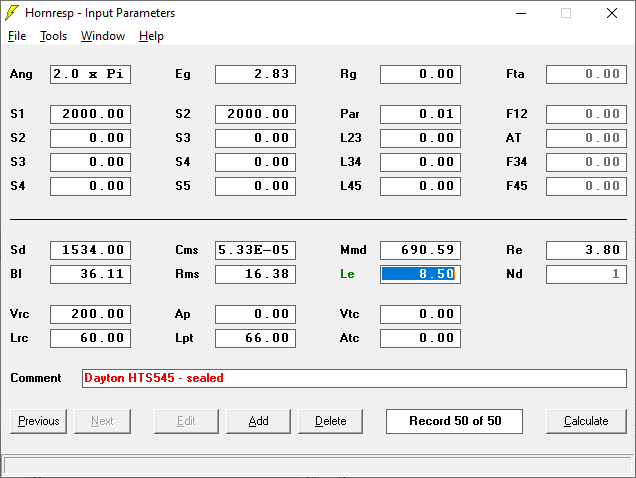Screen dimensions: 636x478
Task: Click the Eg field with 2.83
Action: [256, 74]
